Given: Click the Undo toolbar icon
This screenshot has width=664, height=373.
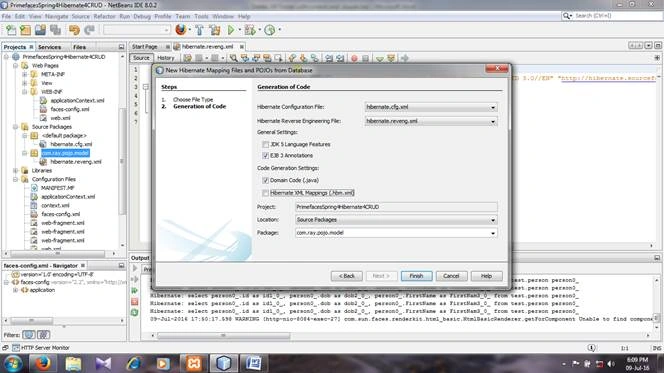Looking at the screenshot, I should 74,30.
